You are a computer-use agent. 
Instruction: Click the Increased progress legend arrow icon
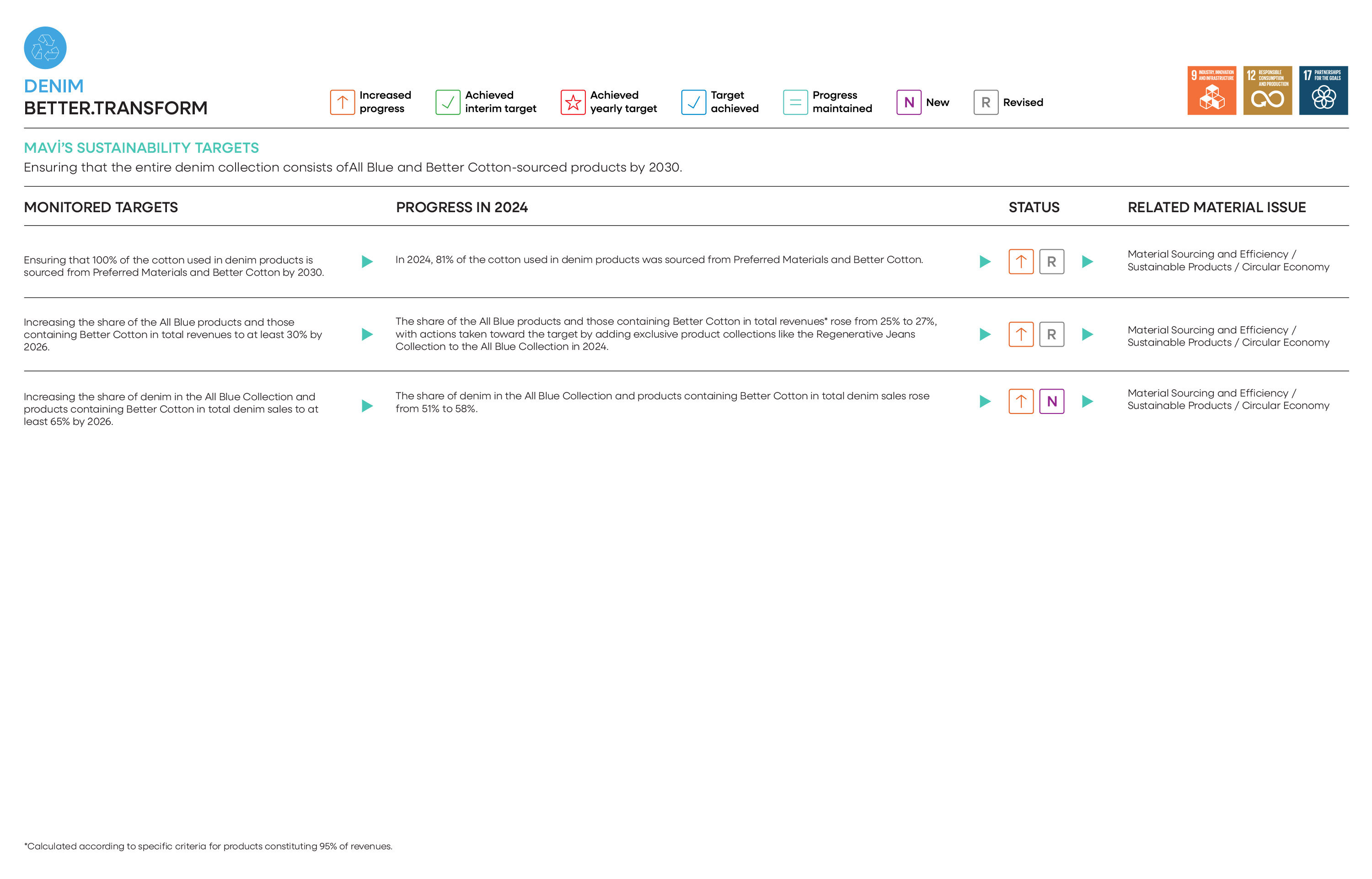pos(343,102)
